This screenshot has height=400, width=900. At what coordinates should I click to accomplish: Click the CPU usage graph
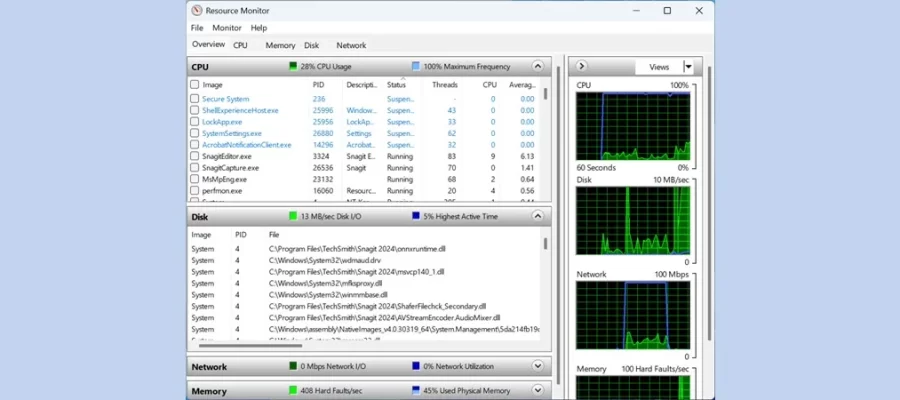click(x=633, y=126)
